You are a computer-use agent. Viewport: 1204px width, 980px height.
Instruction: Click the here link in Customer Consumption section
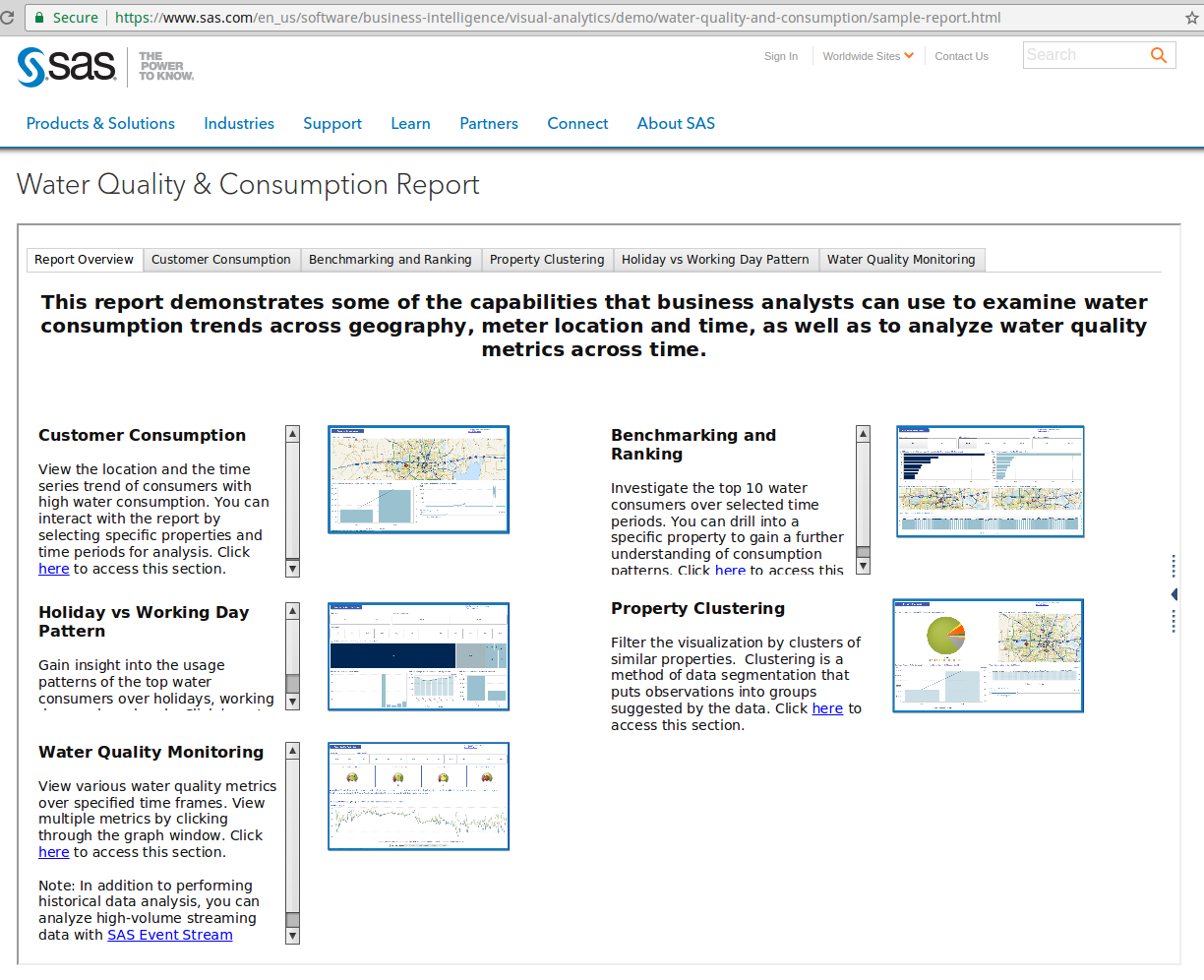coord(54,568)
